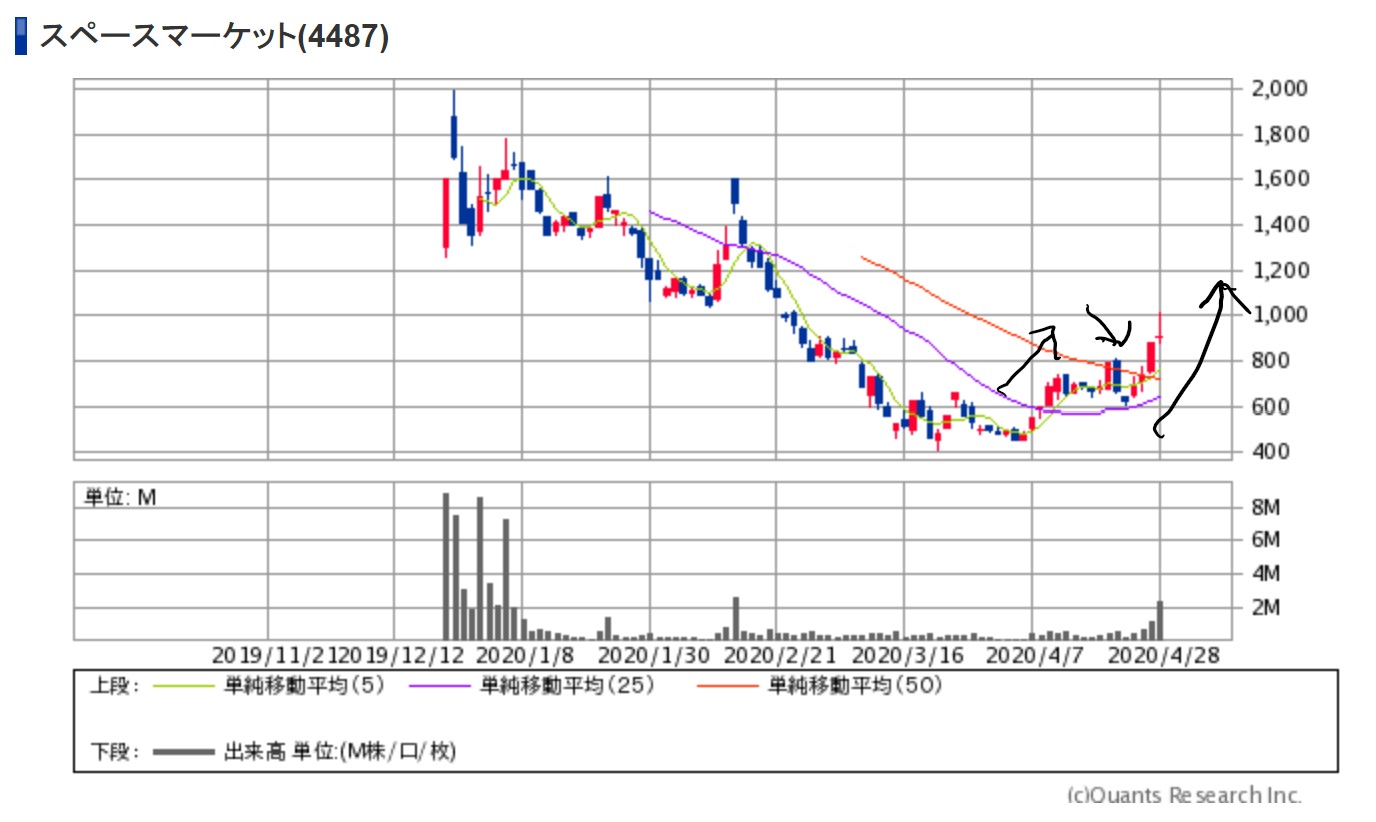This screenshot has width=1376, height=822.
Task: Click the orange line swatch in legend
Action: (727, 687)
